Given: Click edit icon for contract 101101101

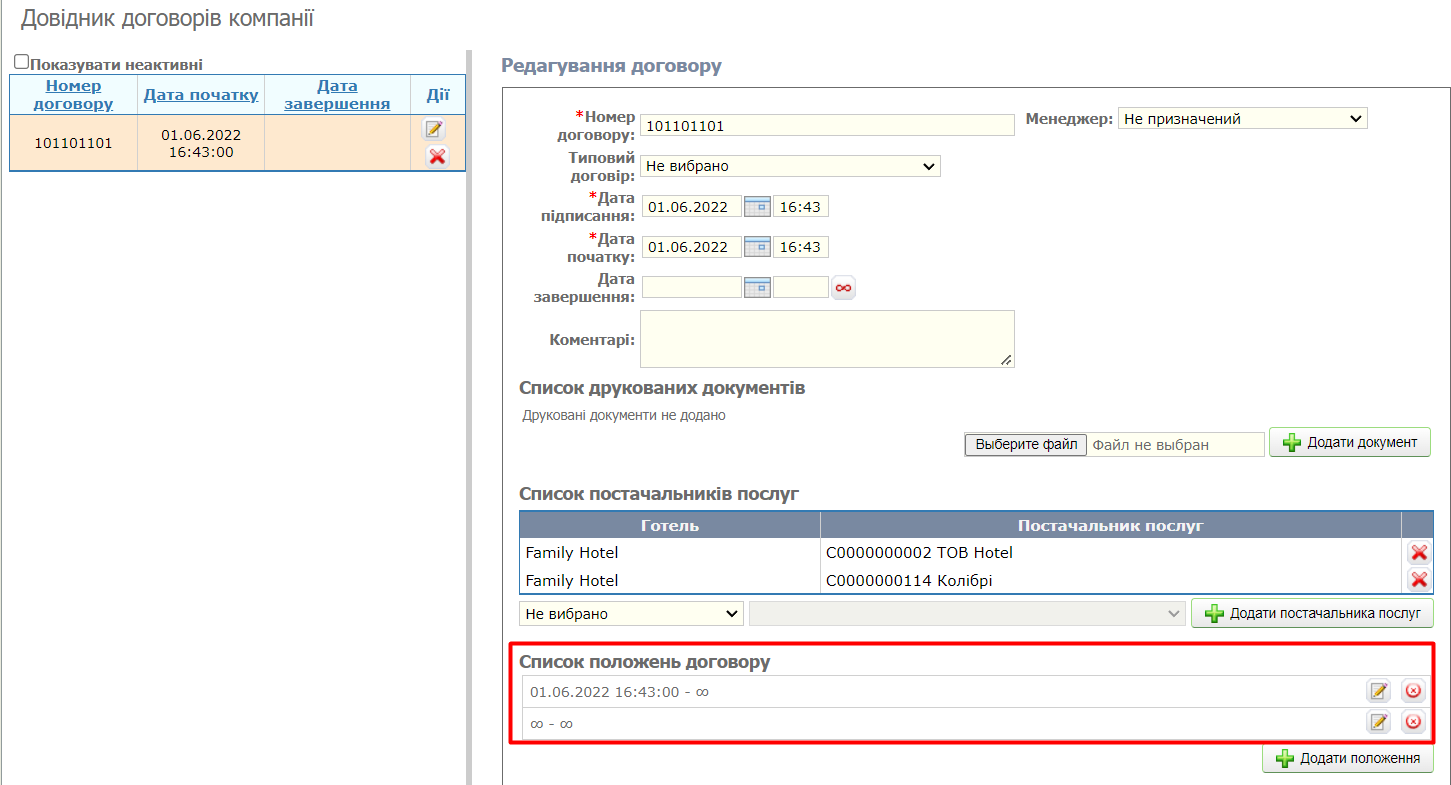Looking at the screenshot, I should (x=434, y=129).
